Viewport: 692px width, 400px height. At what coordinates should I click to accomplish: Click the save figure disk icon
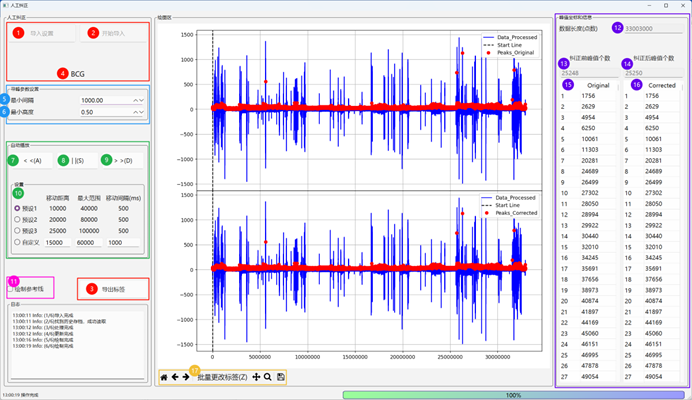tap(281, 377)
